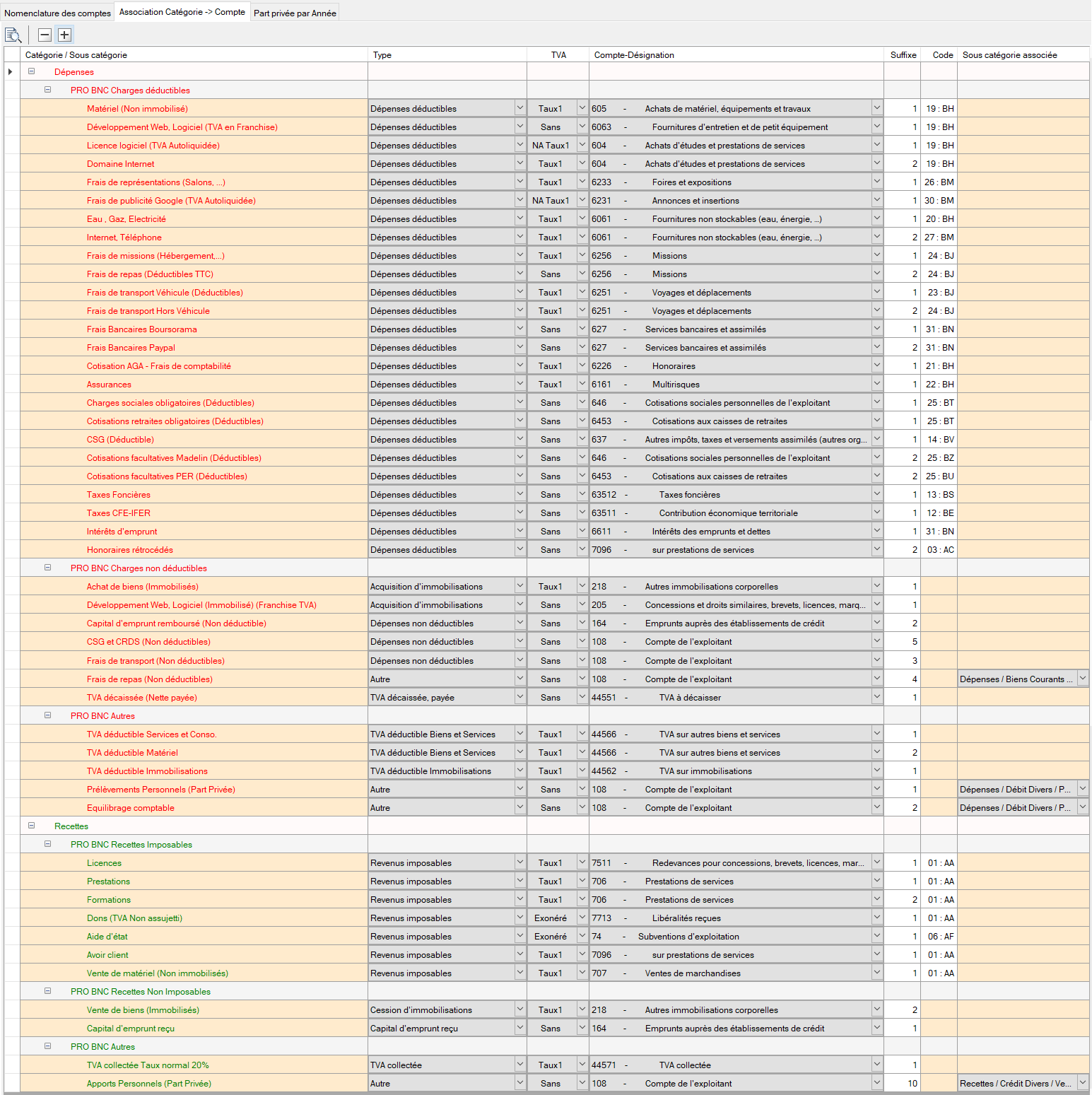Viewport: 1092px width, 1095px height.
Task: Switch to Nomenclature des comptes tab
Action: [x=57, y=13]
